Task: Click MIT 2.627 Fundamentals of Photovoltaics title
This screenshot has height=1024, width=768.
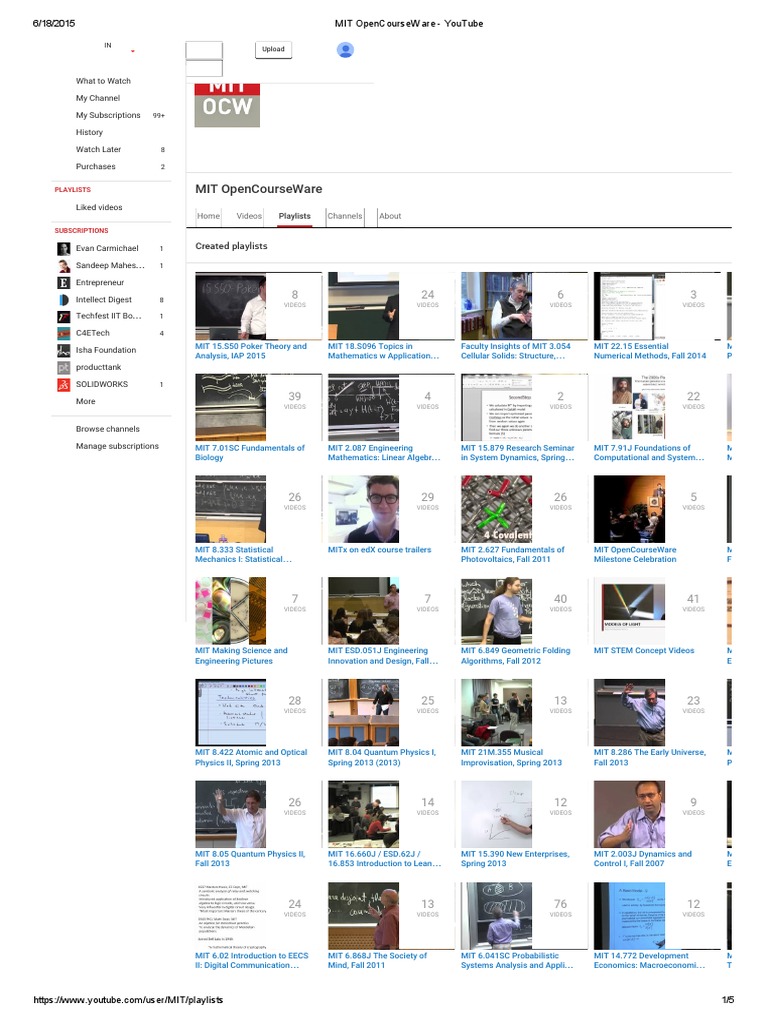Action: click(513, 554)
